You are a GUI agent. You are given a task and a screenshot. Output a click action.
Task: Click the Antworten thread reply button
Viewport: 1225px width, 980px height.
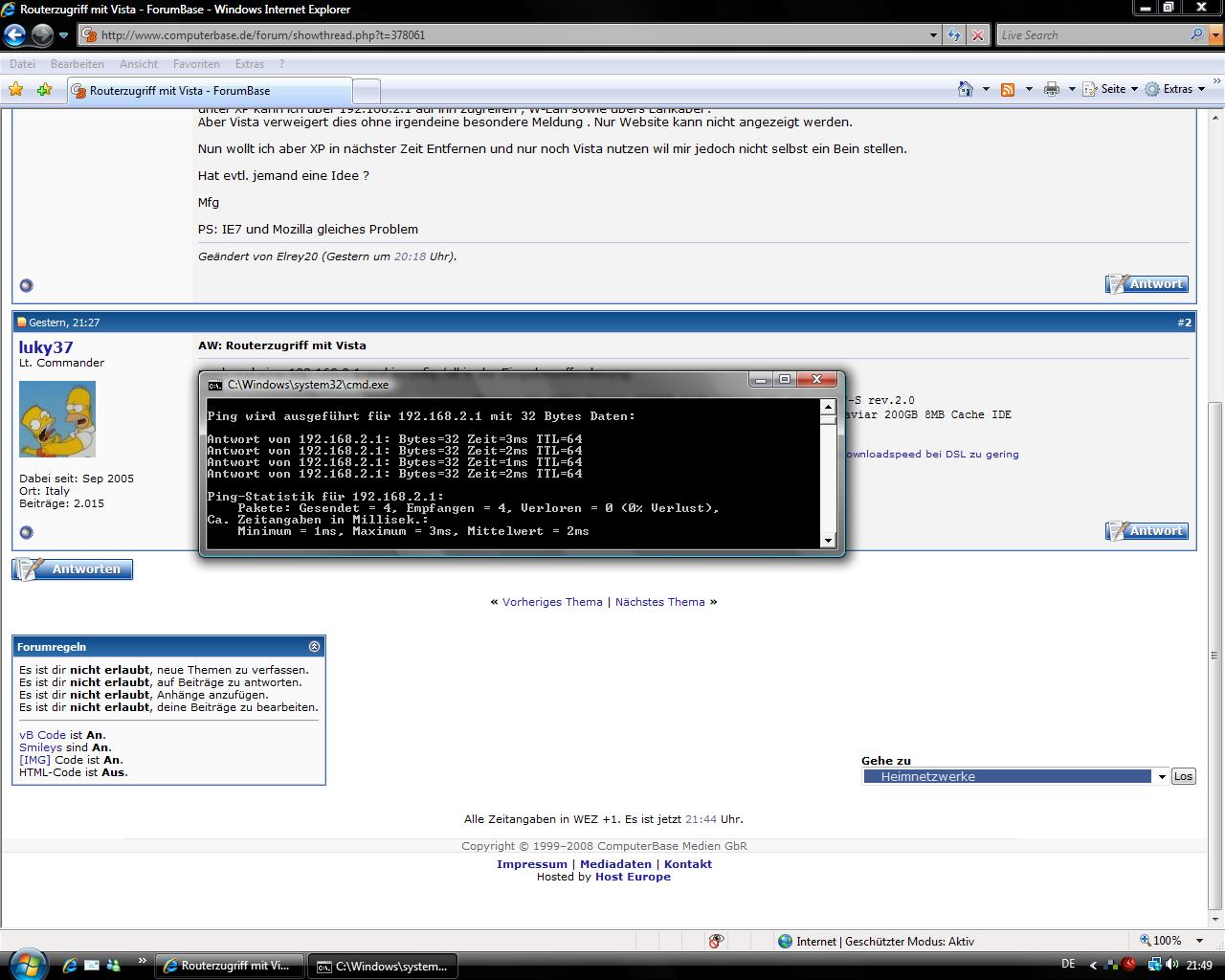(73, 569)
